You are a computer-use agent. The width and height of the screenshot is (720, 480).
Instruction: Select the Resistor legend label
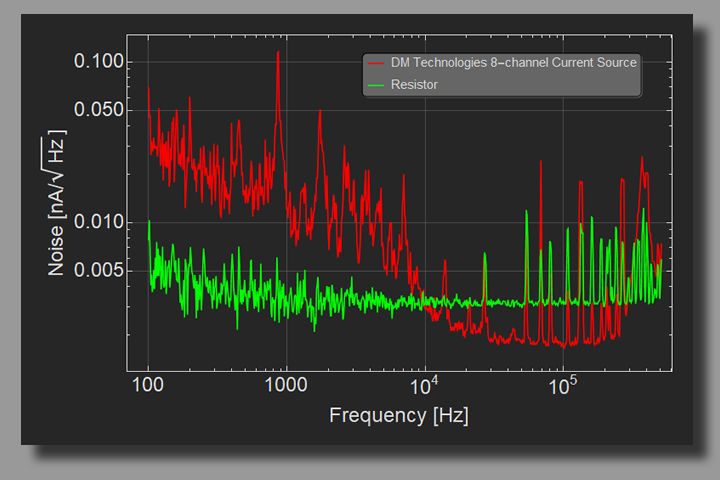click(414, 85)
